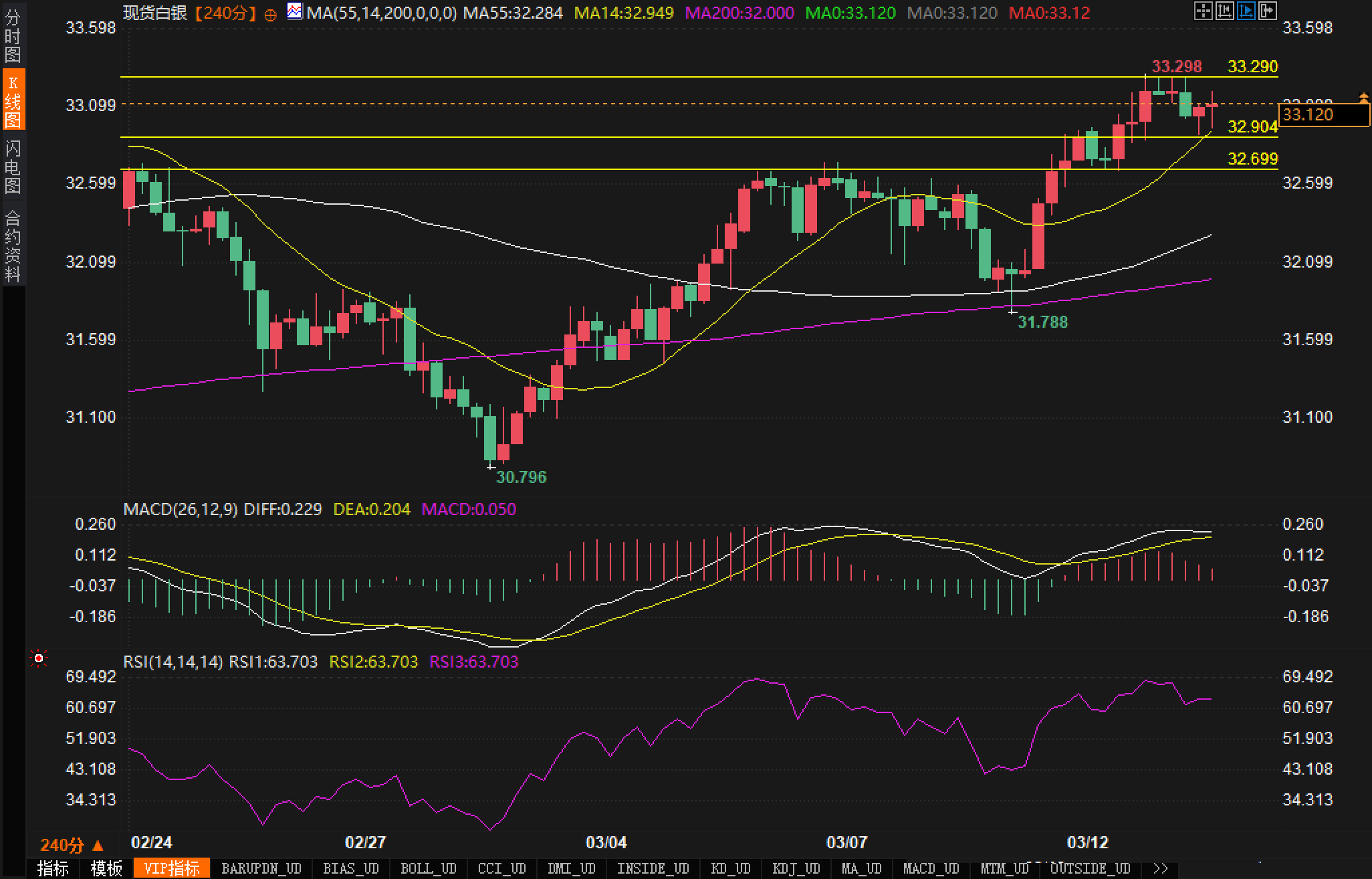Viewport: 1372px width, 879px height.
Task: Click the current price box 33.120
Action: (x=1324, y=115)
